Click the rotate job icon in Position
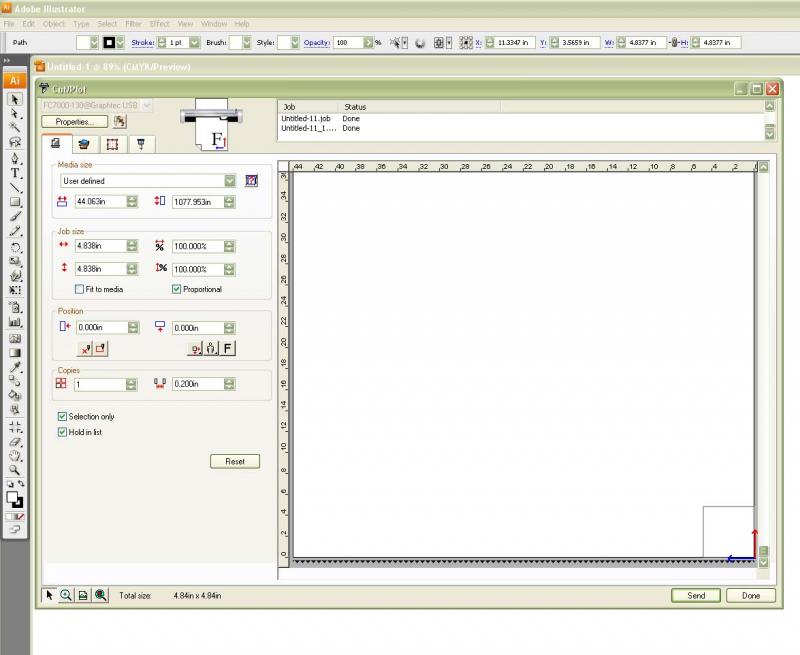800x655 pixels. point(194,348)
